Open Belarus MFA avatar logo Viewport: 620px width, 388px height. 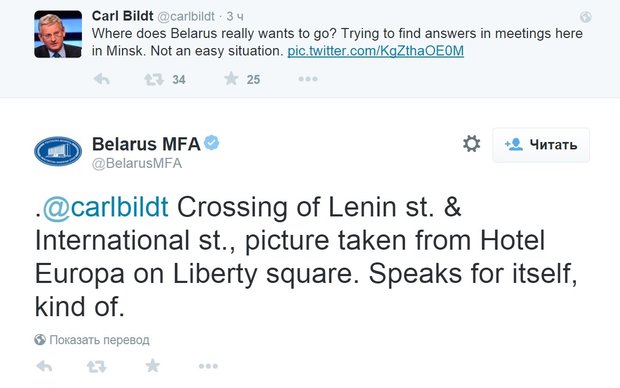click(x=58, y=151)
